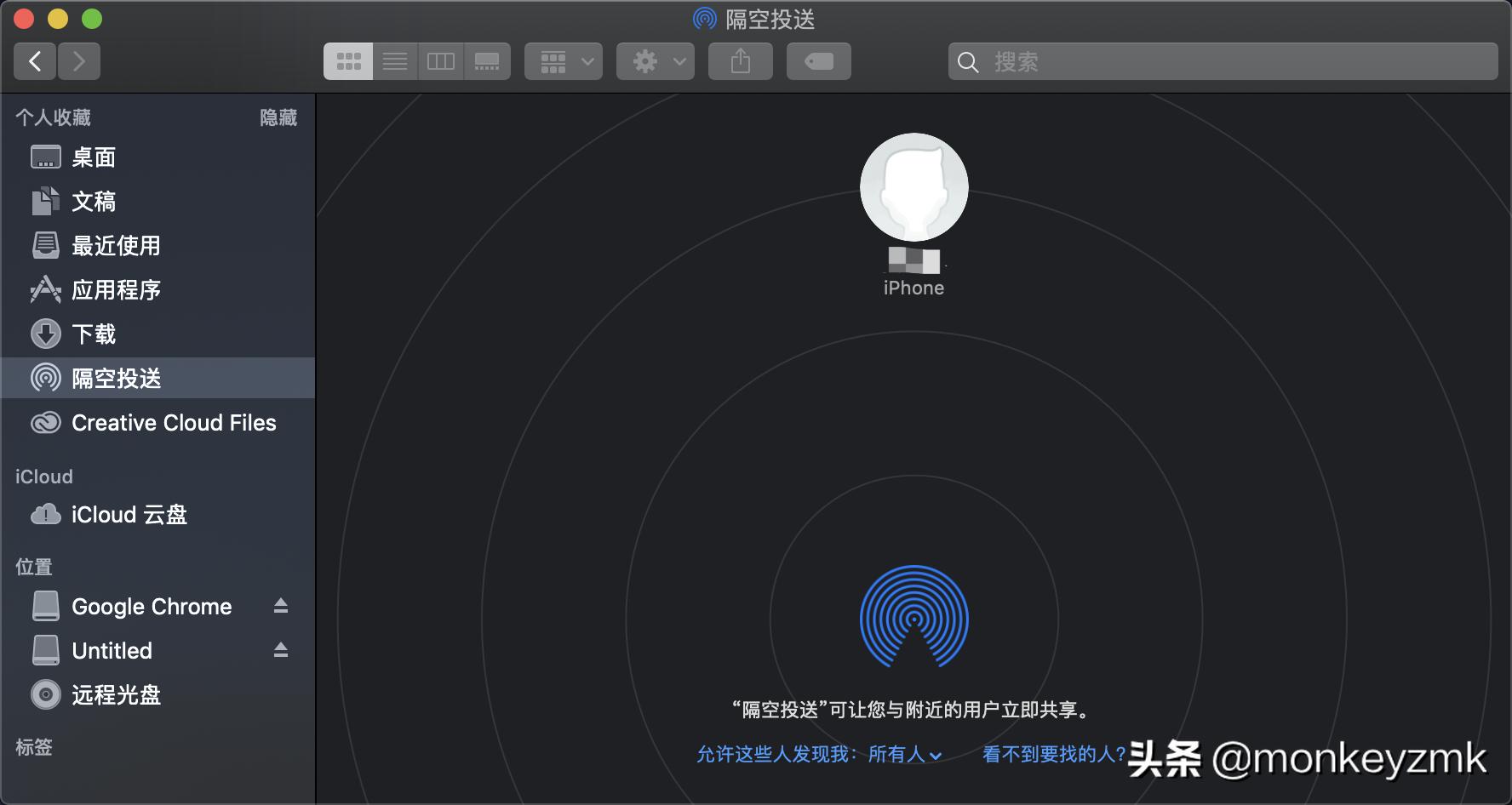The height and width of the screenshot is (805, 1512).
Task: Switch to list view in the toolbar
Action: pyautogui.click(x=394, y=60)
